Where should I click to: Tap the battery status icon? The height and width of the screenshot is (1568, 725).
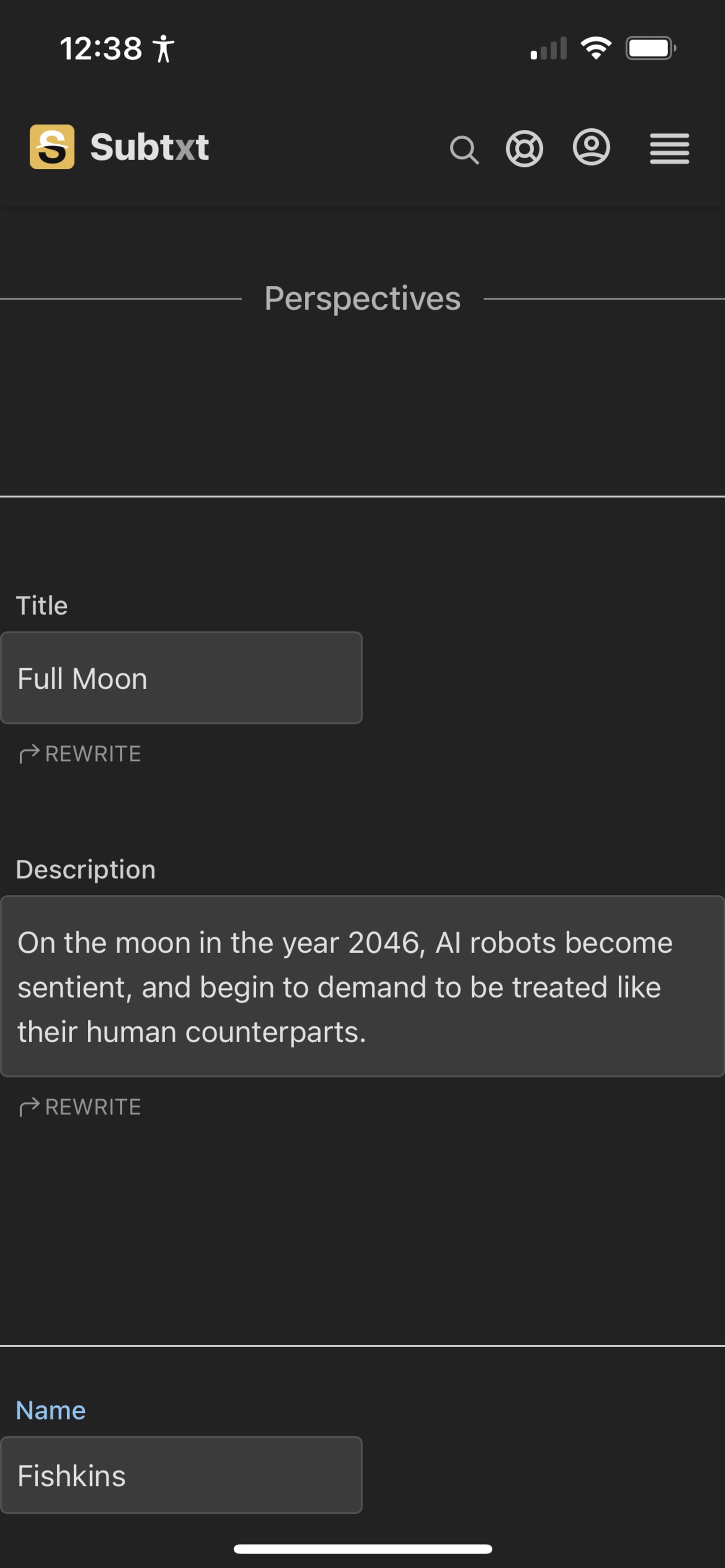(x=651, y=48)
